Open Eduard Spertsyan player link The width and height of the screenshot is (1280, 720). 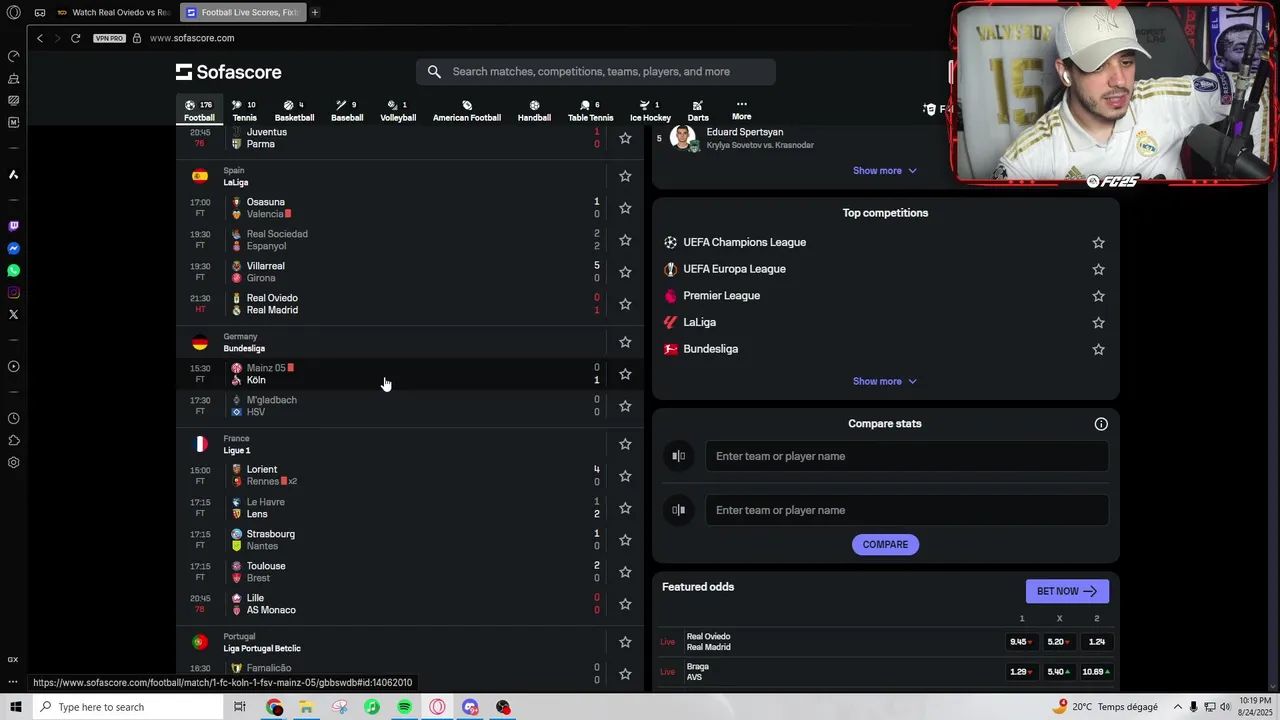(x=745, y=132)
